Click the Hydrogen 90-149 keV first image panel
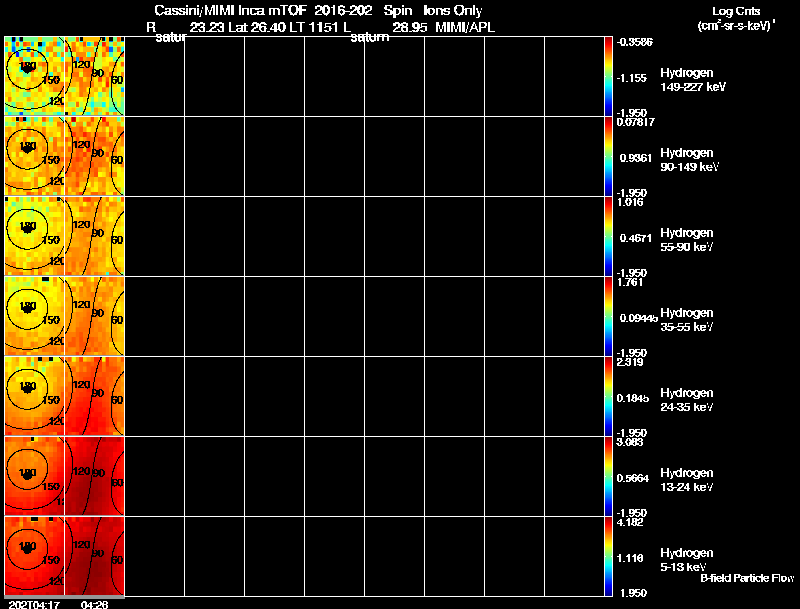The width and height of the screenshot is (800, 609). [35, 156]
